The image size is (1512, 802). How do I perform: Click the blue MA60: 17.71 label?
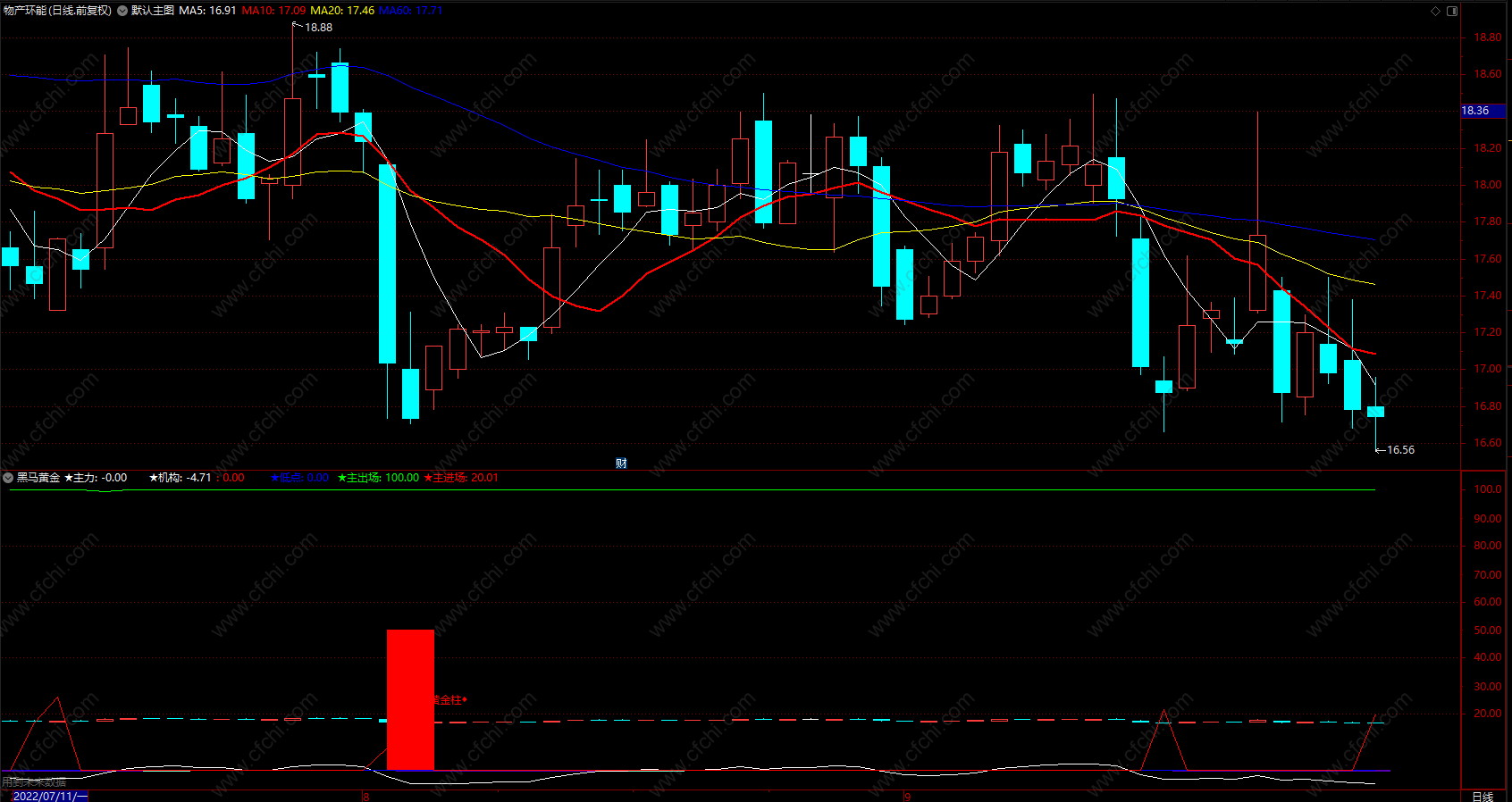[411, 11]
